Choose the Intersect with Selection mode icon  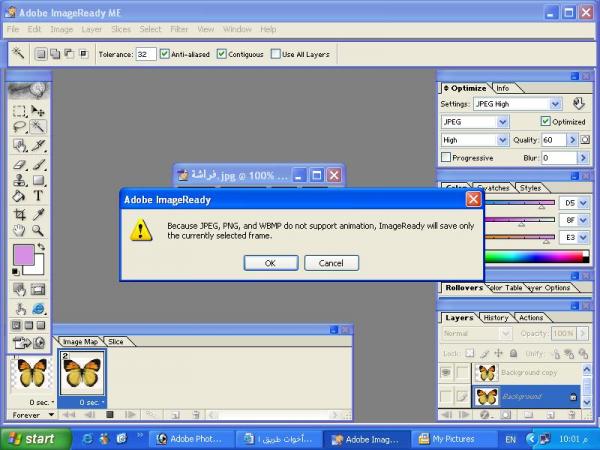[x=83, y=54]
